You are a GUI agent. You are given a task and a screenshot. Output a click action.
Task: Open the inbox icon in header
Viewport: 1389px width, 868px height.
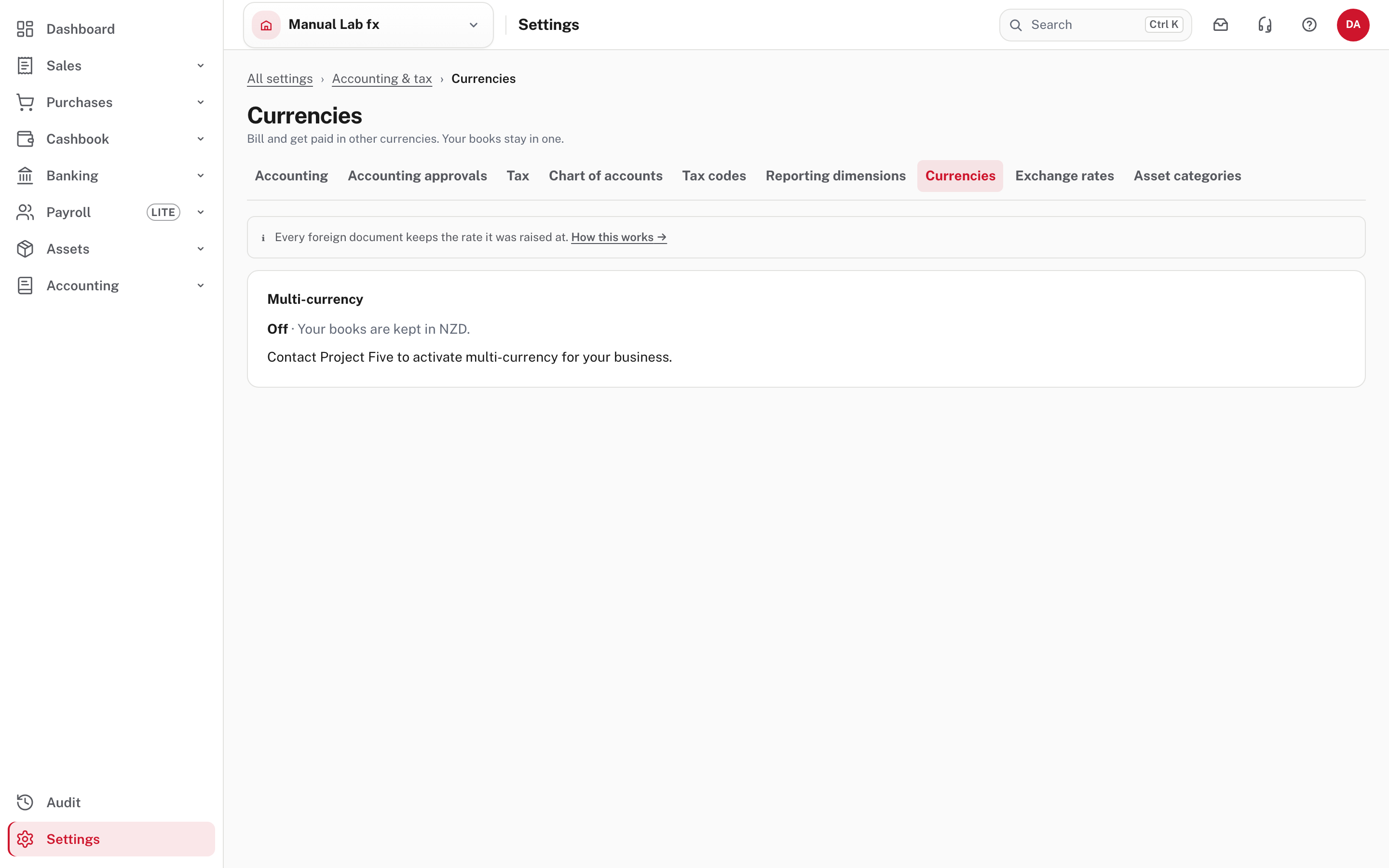1221,25
